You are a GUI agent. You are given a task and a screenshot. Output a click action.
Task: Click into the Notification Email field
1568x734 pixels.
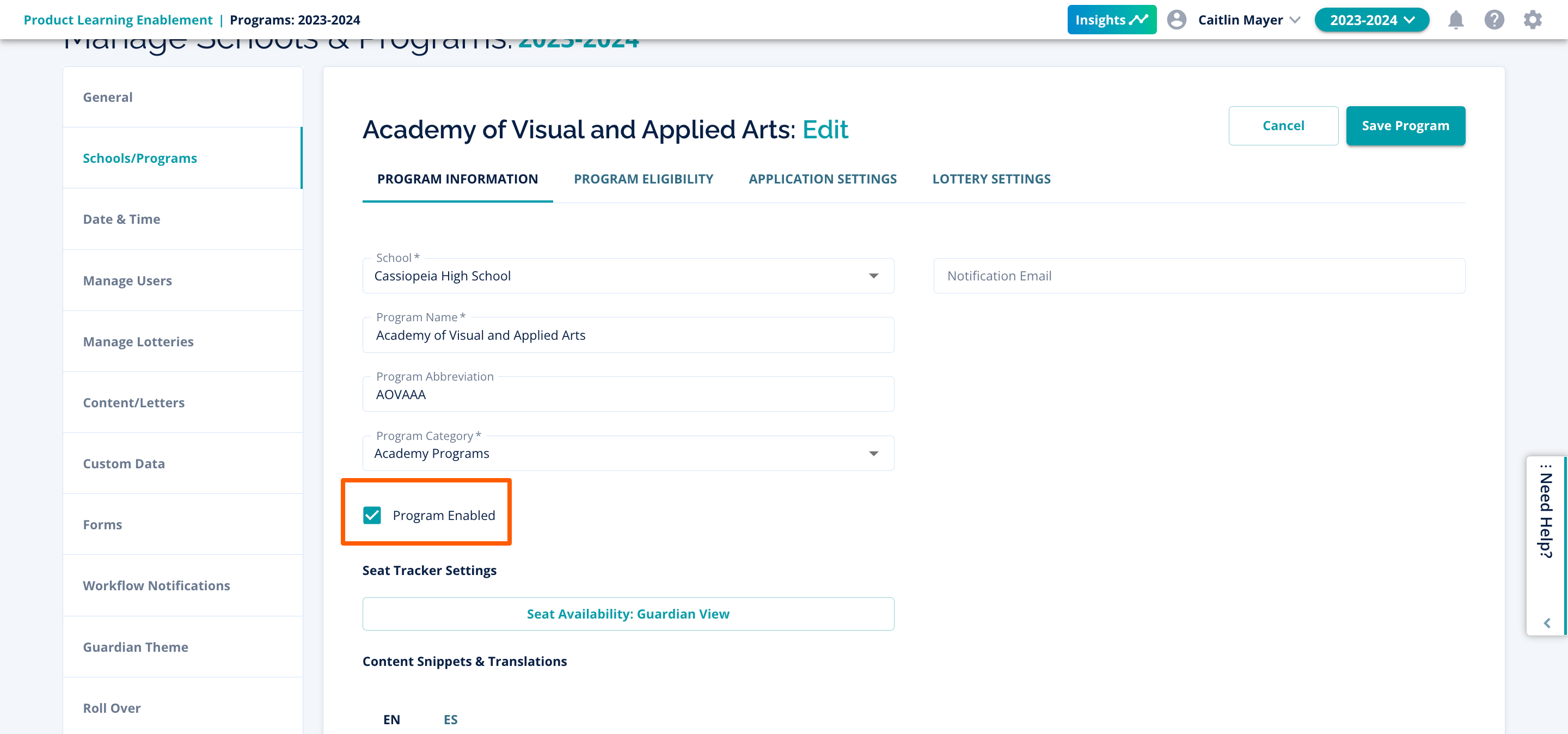pyautogui.click(x=1198, y=276)
